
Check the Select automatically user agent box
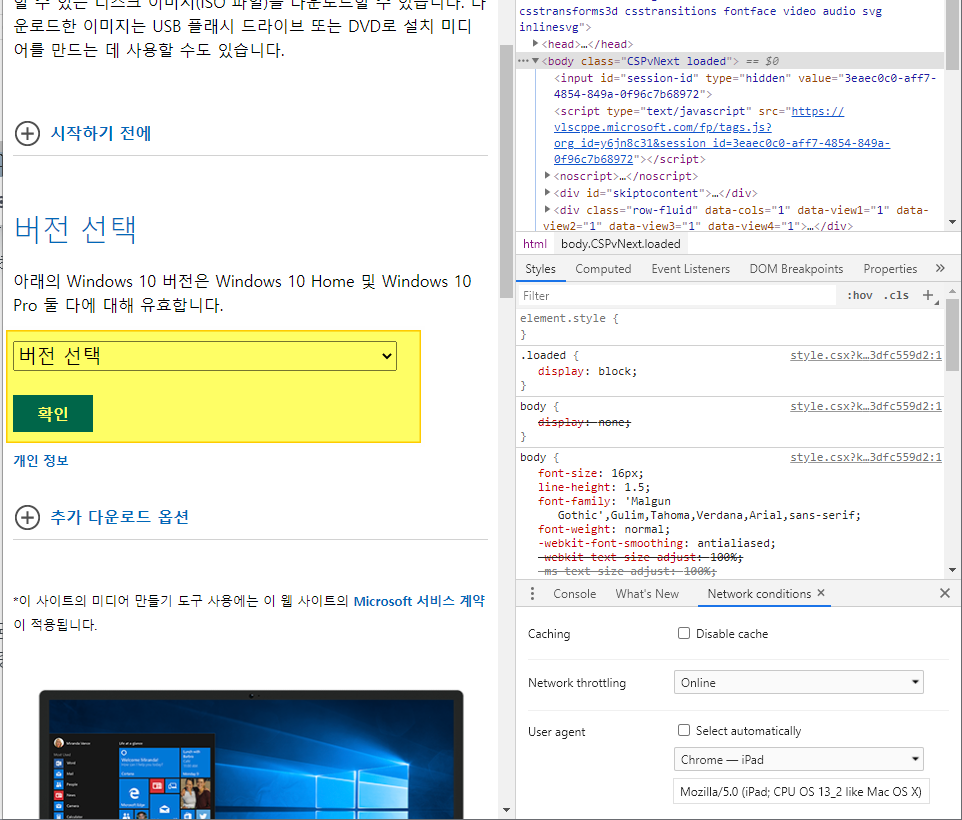click(x=684, y=731)
